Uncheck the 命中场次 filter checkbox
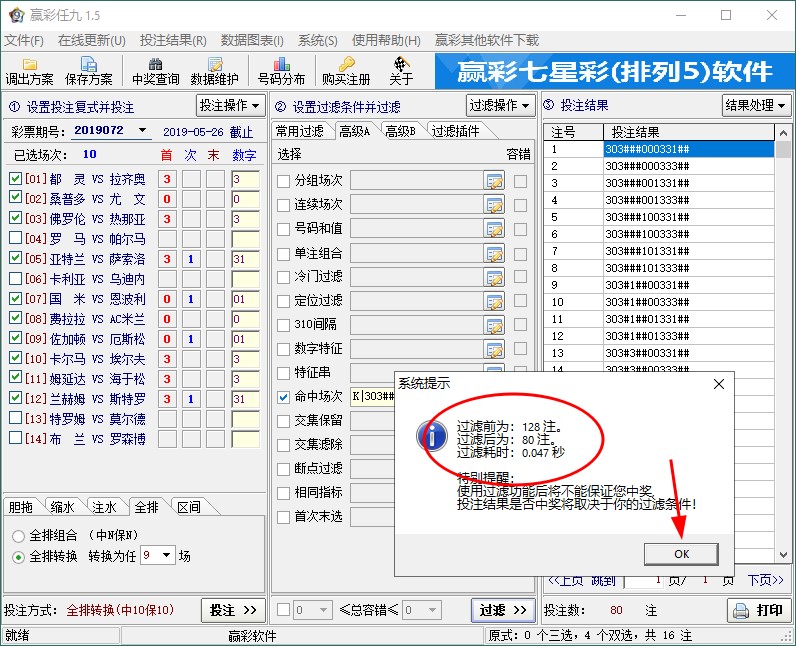This screenshot has width=796, height=646. [x=284, y=397]
